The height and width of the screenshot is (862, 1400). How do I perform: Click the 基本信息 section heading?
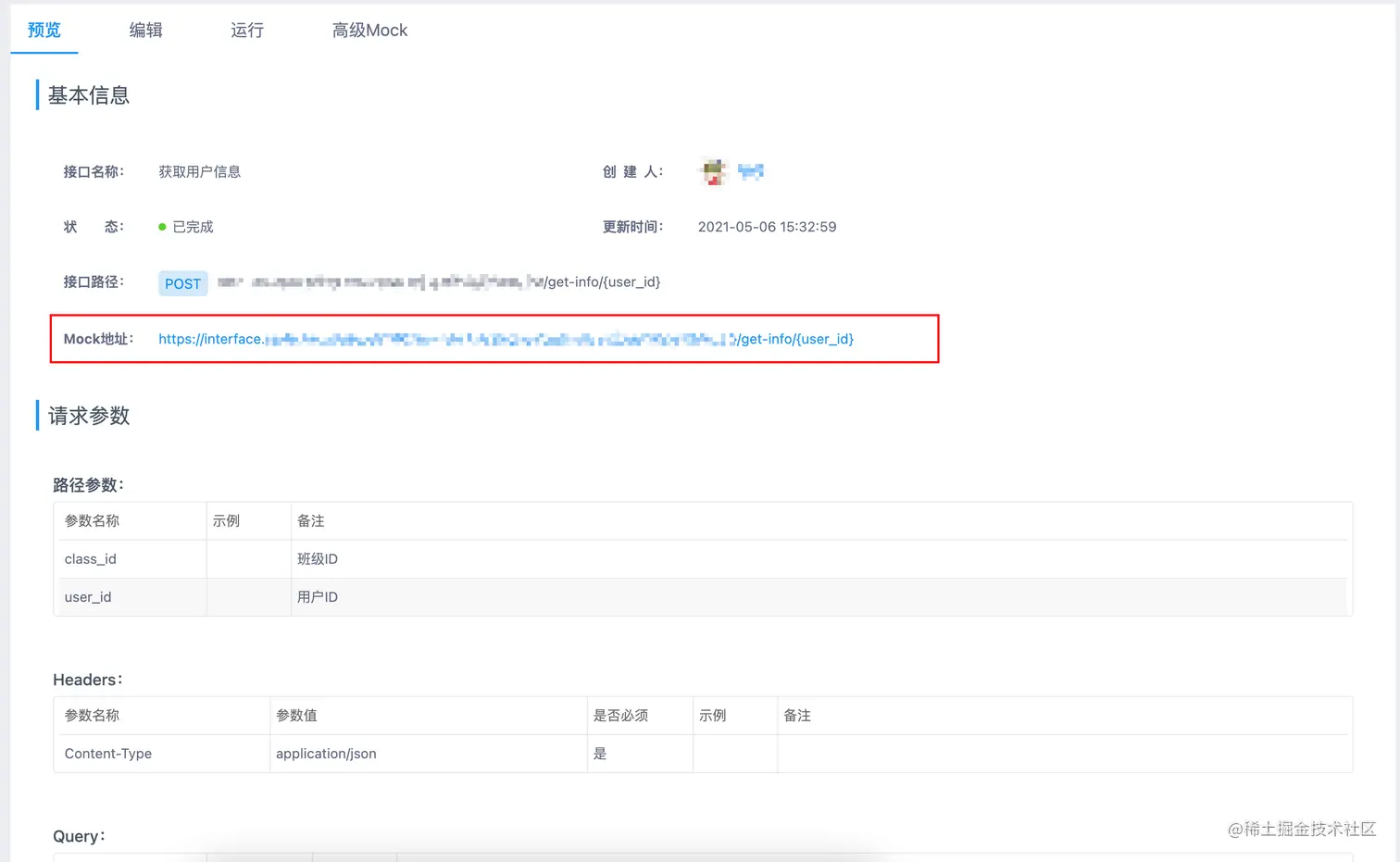point(88,95)
